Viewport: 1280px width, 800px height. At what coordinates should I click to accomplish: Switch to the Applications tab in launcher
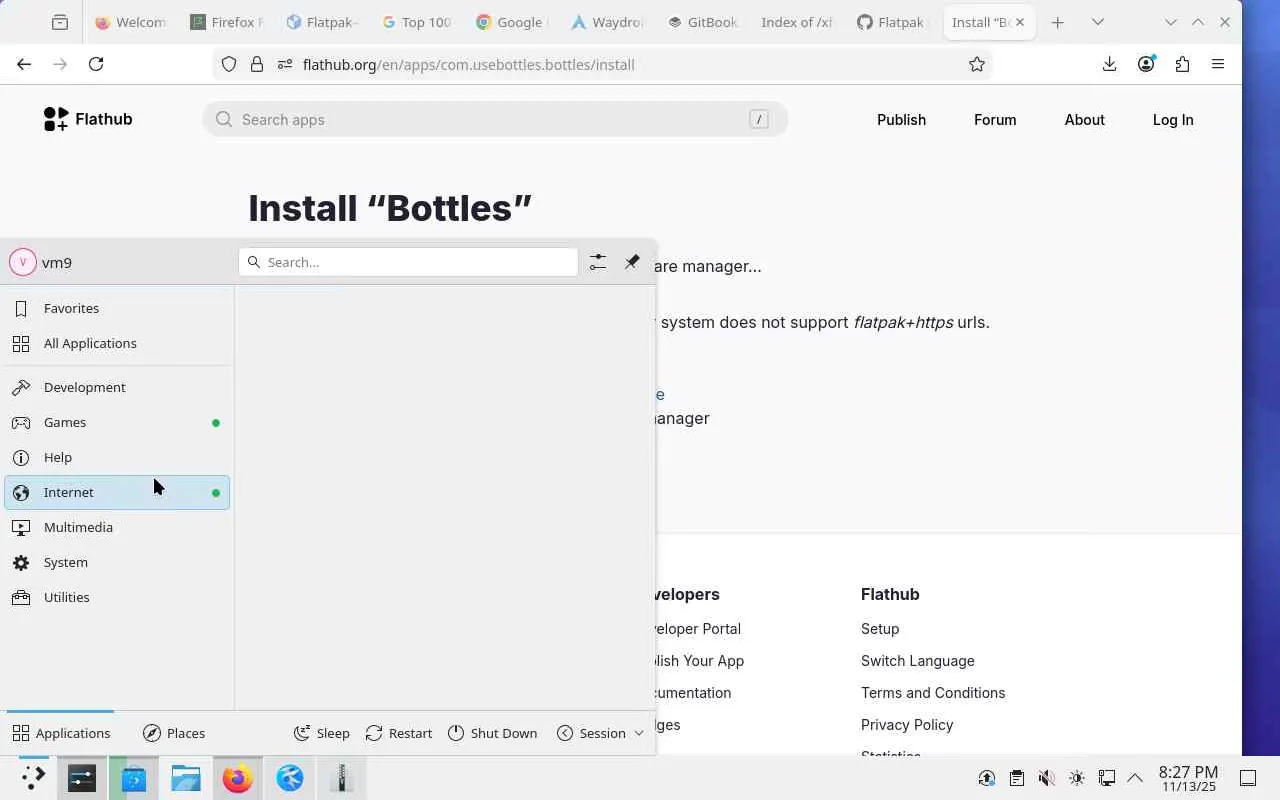[x=61, y=733]
